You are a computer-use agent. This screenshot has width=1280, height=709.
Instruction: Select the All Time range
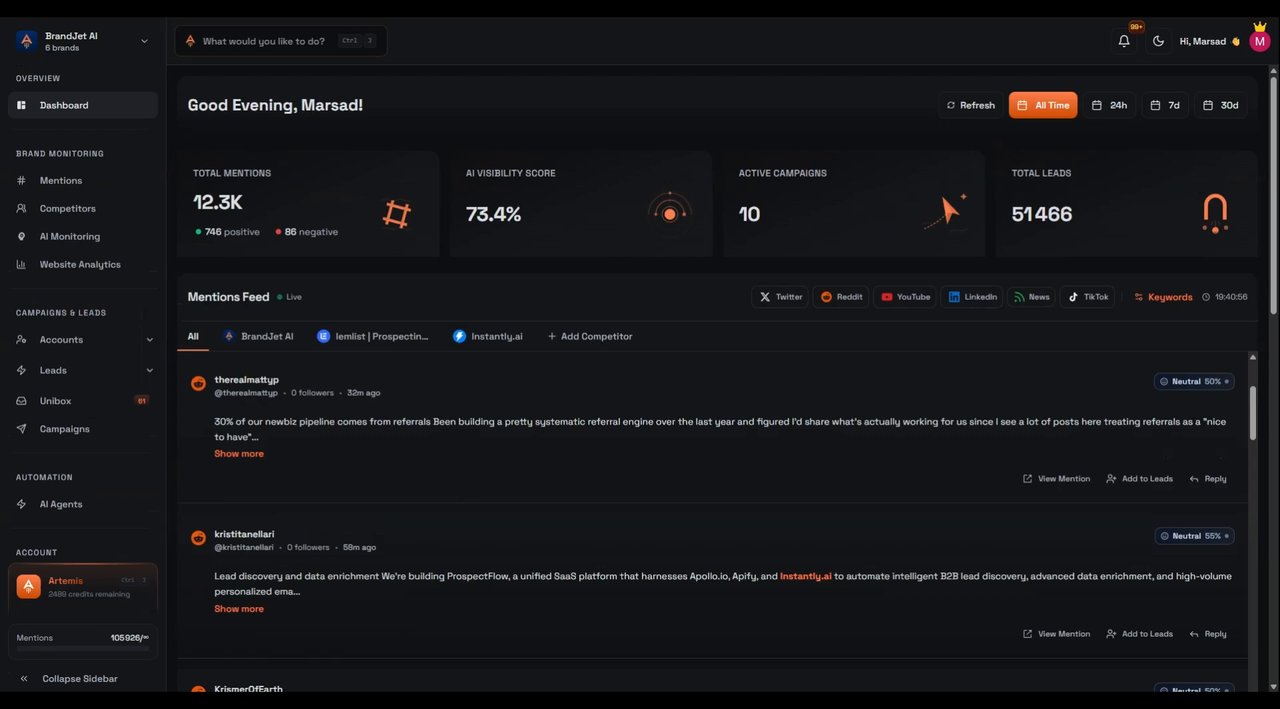1043,105
